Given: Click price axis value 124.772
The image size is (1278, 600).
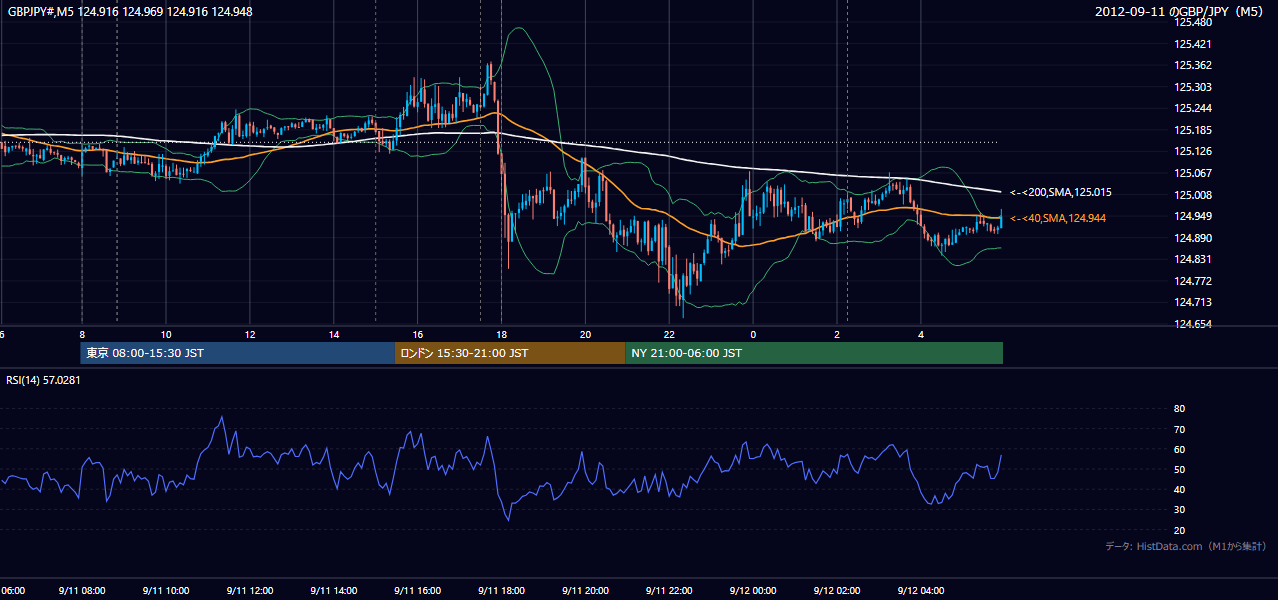Looking at the screenshot, I should pos(1192,281).
